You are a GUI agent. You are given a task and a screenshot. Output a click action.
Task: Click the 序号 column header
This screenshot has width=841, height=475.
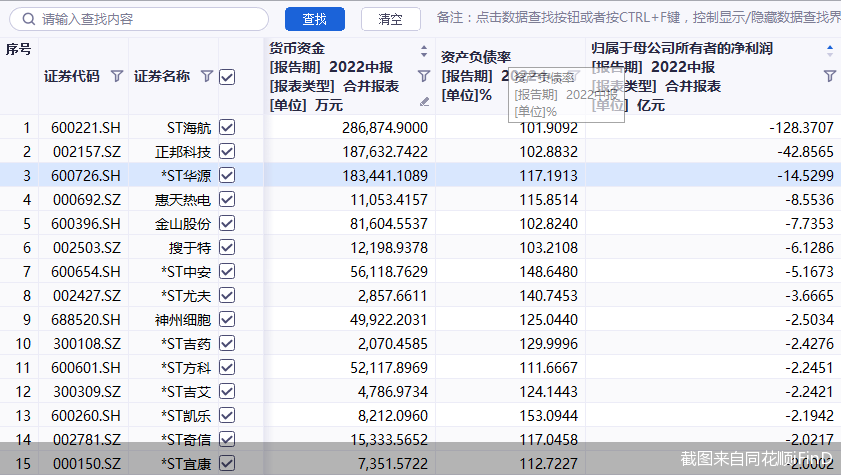pyautogui.click(x=18, y=49)
